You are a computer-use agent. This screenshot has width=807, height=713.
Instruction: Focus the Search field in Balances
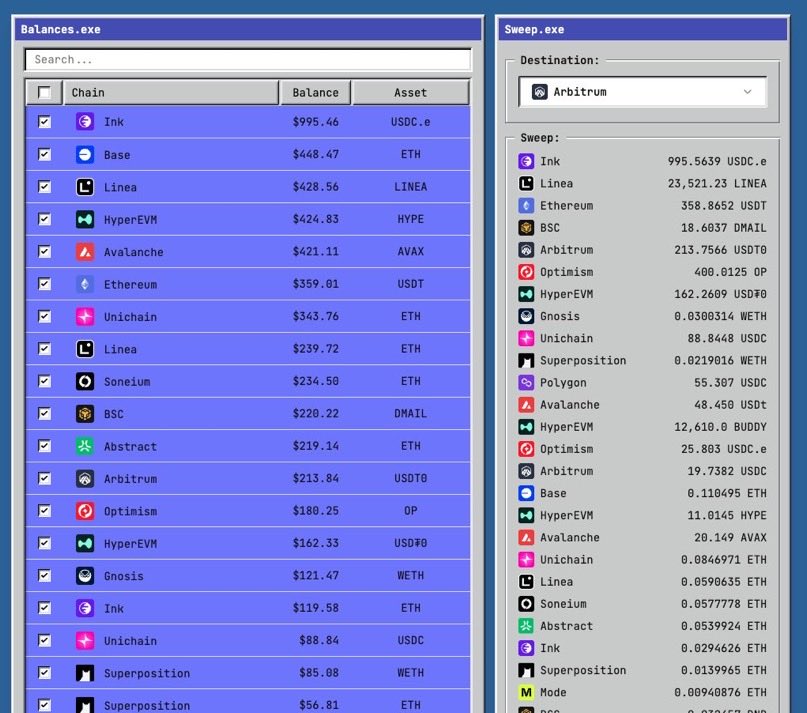tap(248, 60)
